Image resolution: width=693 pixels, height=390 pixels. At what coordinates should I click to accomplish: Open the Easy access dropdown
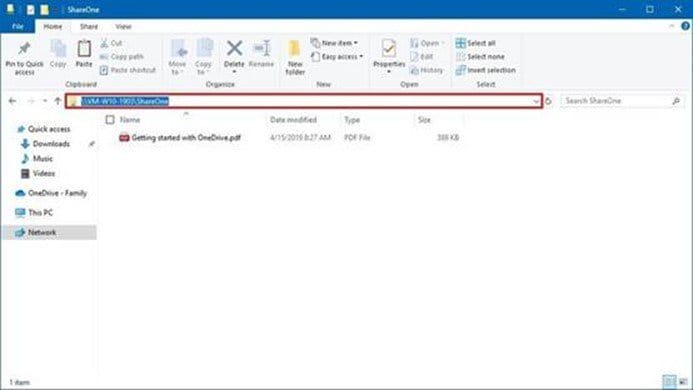[337, 57]
